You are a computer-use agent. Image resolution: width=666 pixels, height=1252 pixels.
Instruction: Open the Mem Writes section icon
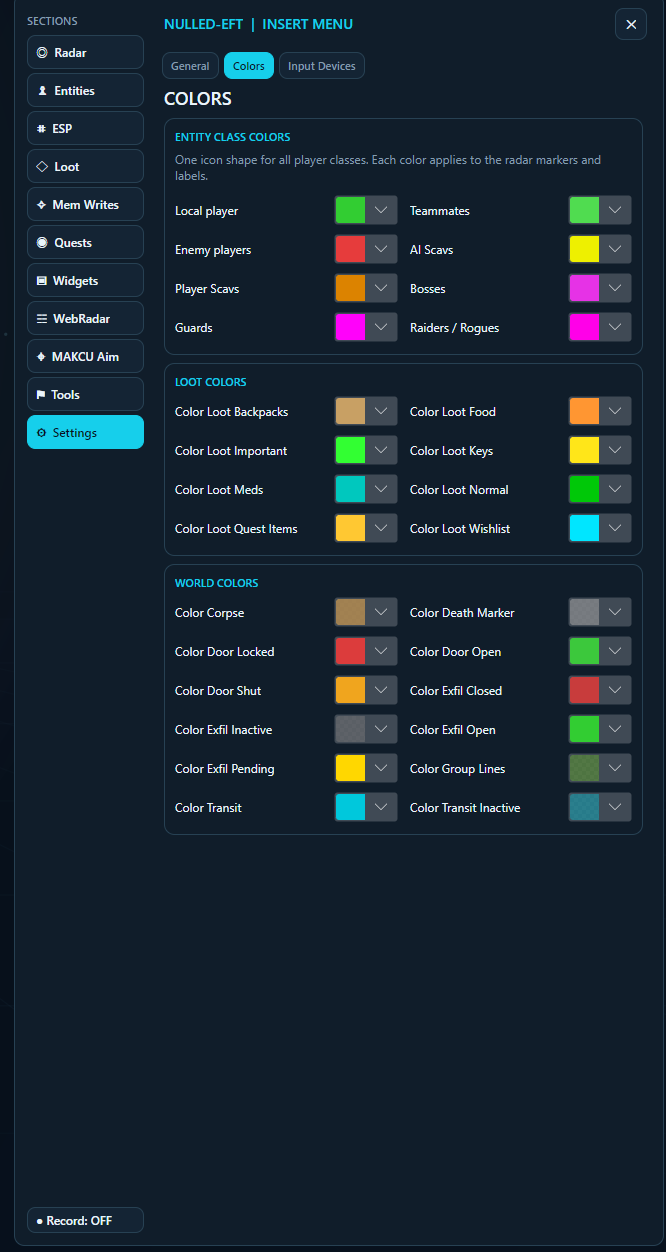tap(41, 204)
